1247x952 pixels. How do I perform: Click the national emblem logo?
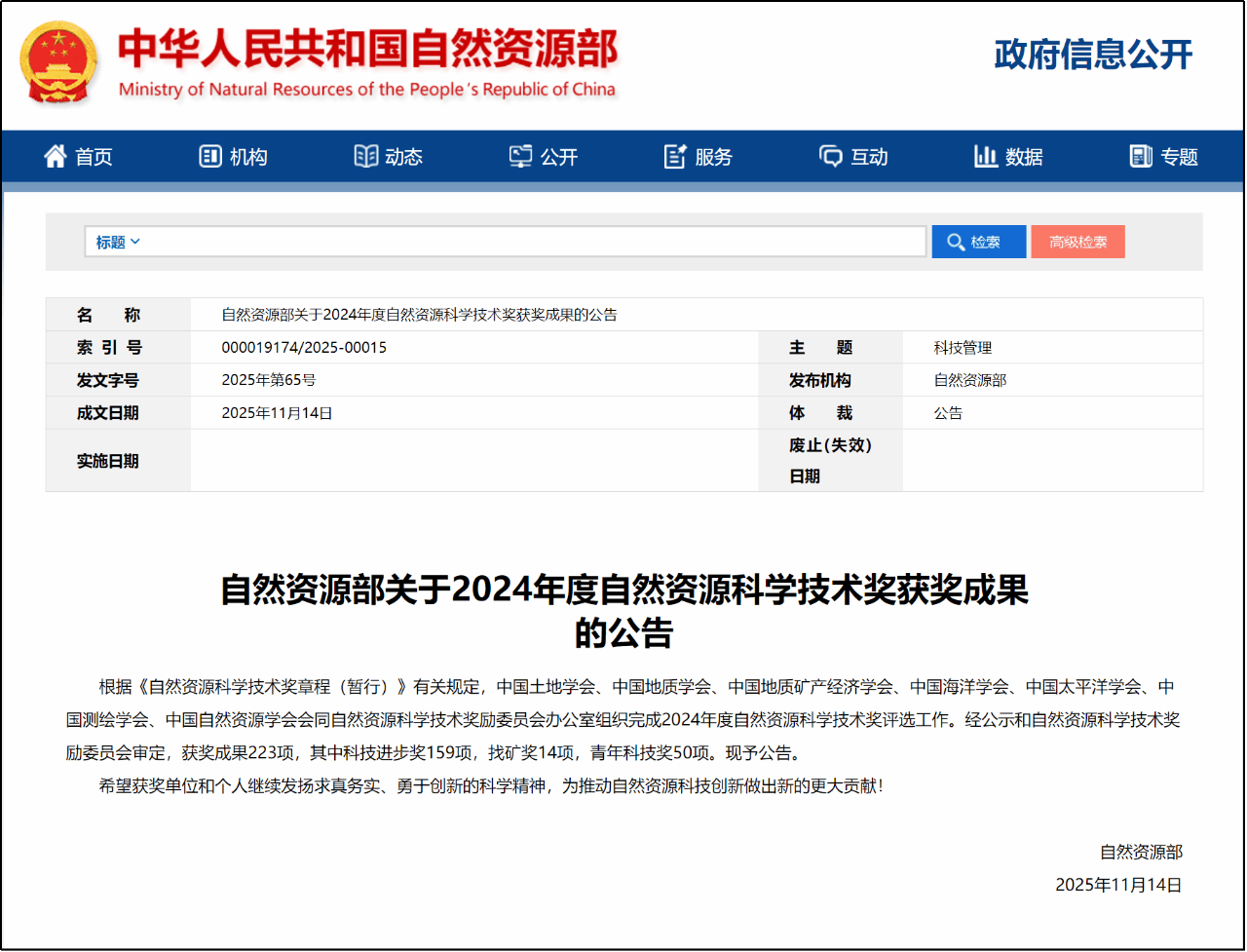click(59, 63)
